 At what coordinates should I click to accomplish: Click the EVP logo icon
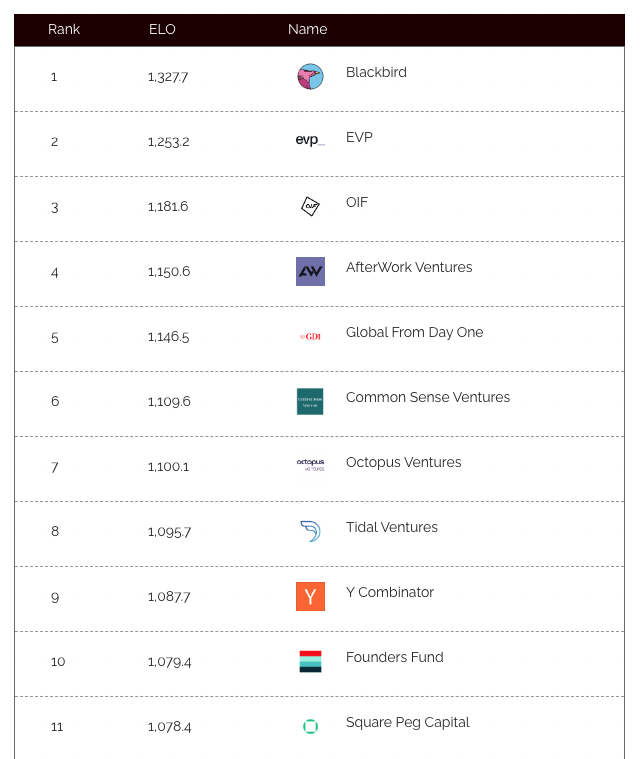pos(310,141)
